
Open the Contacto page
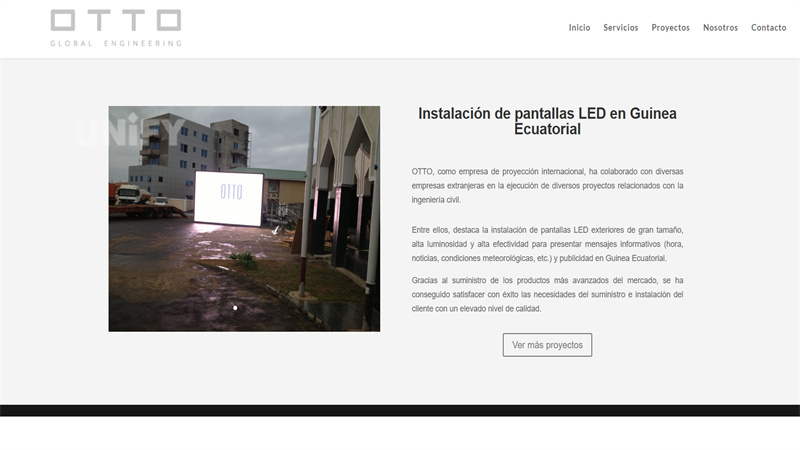[768, 28]
